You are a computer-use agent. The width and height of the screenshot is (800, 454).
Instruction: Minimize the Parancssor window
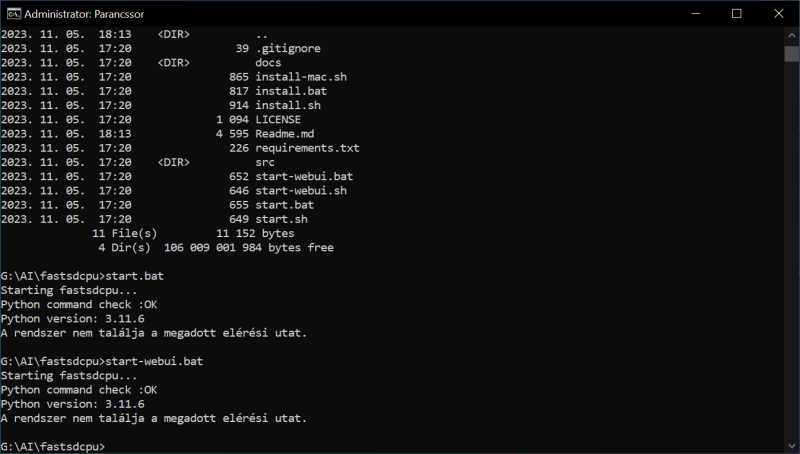(695, 14)
